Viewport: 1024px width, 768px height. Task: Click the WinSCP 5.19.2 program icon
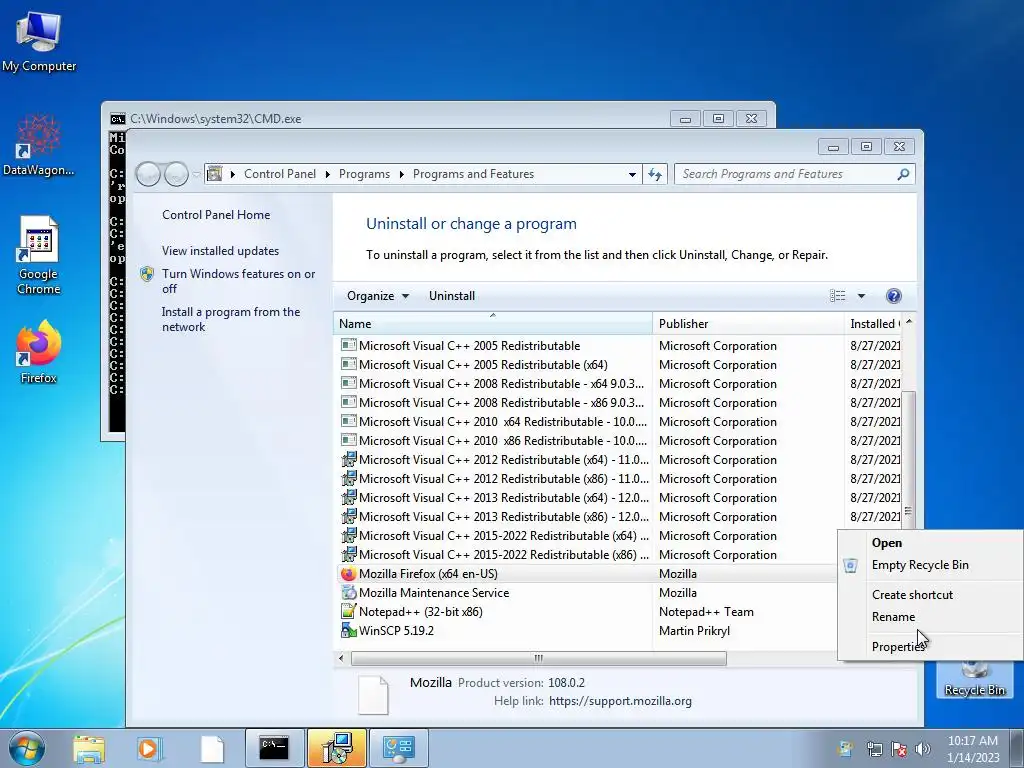tap(348, 631)
